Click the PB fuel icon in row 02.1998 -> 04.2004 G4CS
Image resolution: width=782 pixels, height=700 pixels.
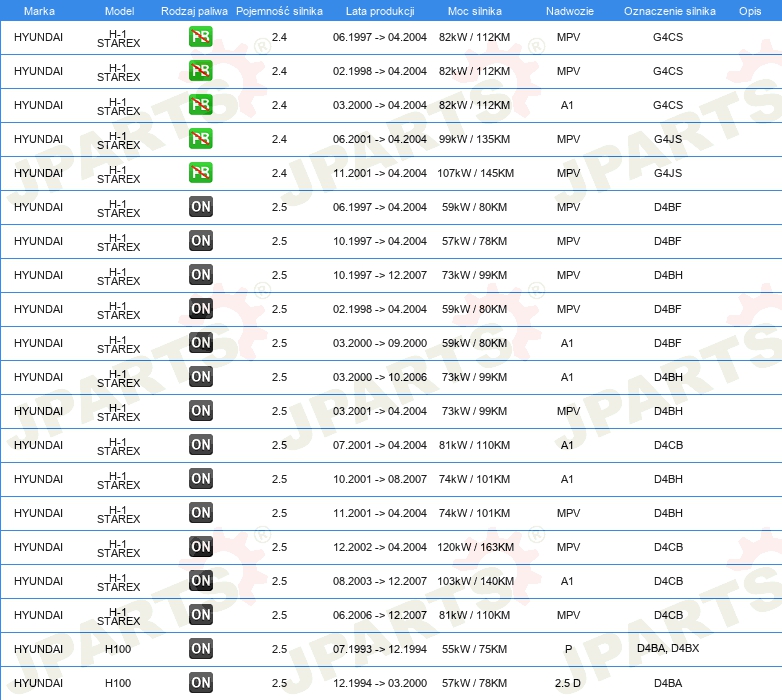click(x=200, y=71)
